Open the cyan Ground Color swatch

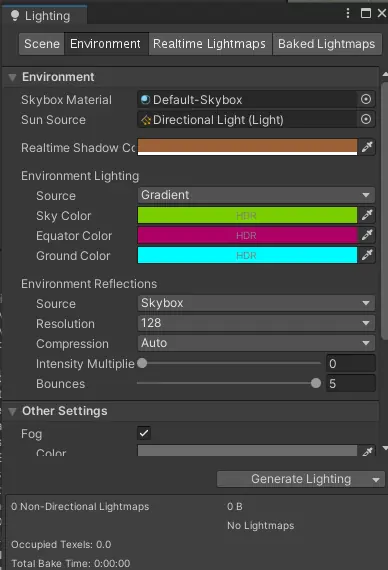coord(247,255)
